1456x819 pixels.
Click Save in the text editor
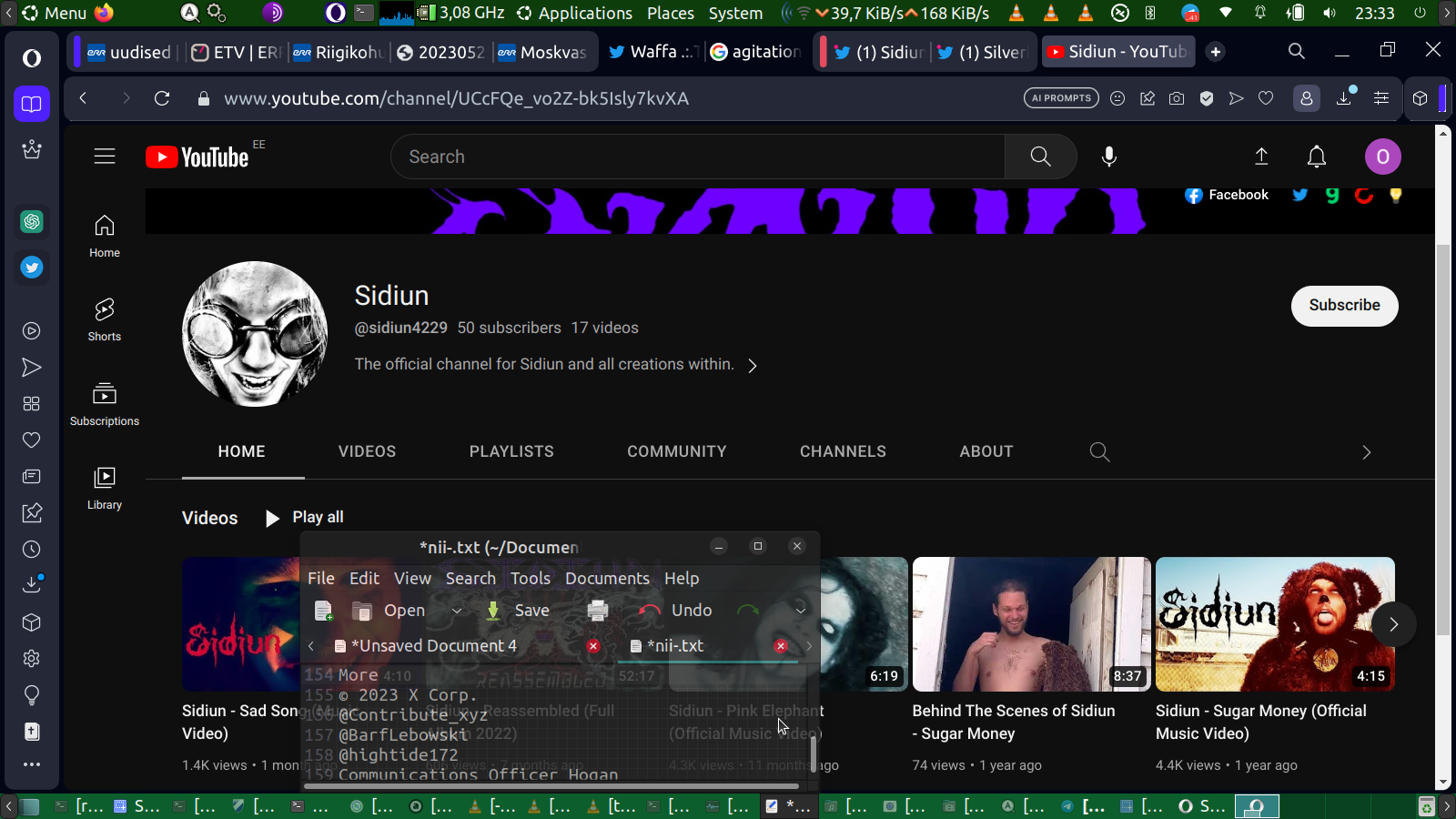(x=517, y=611)
